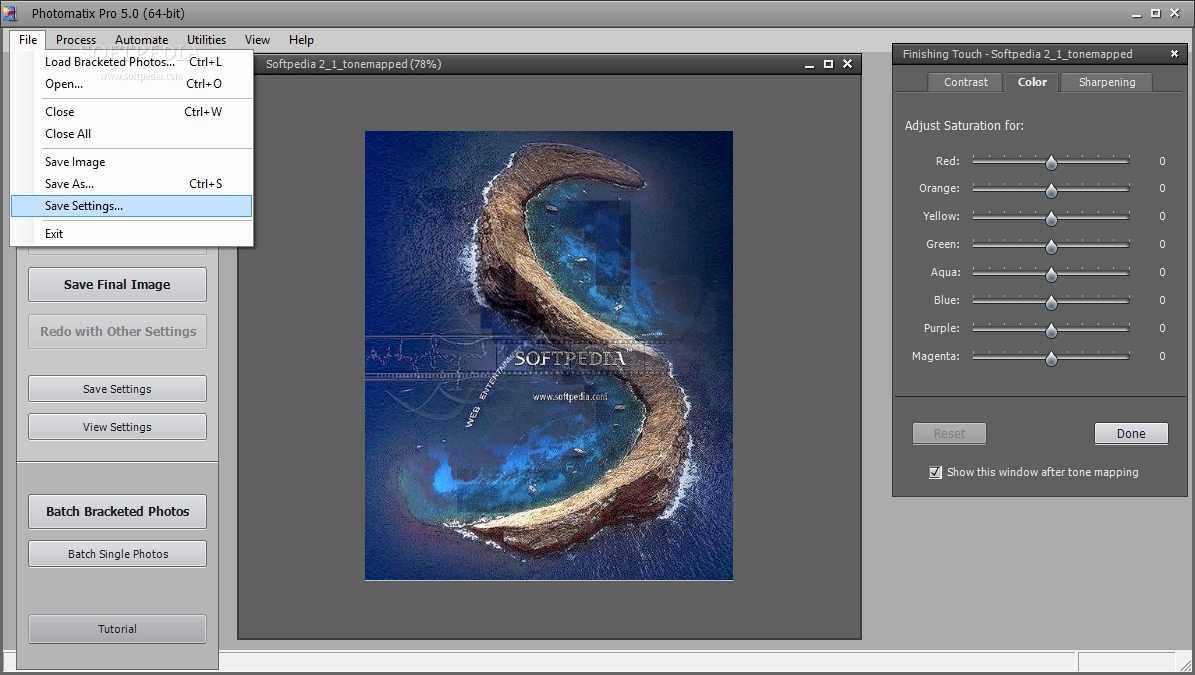Screen dimensions: 1195x675
Task: Choose Close in the File menu
Action: pyautogui.click(x=132, y=112)
